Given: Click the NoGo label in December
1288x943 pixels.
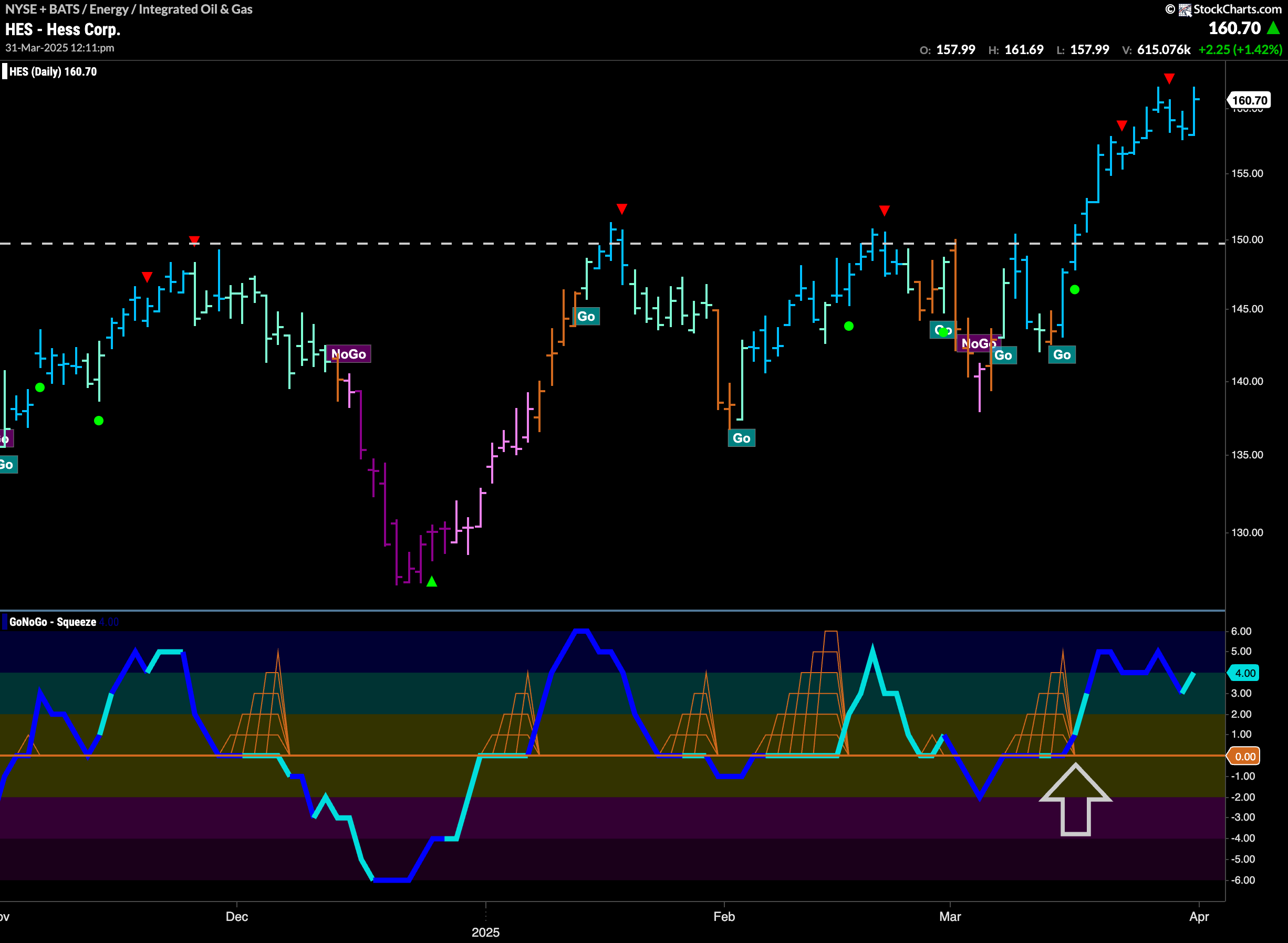Looking at the screenshot, I should pos(349,354).
